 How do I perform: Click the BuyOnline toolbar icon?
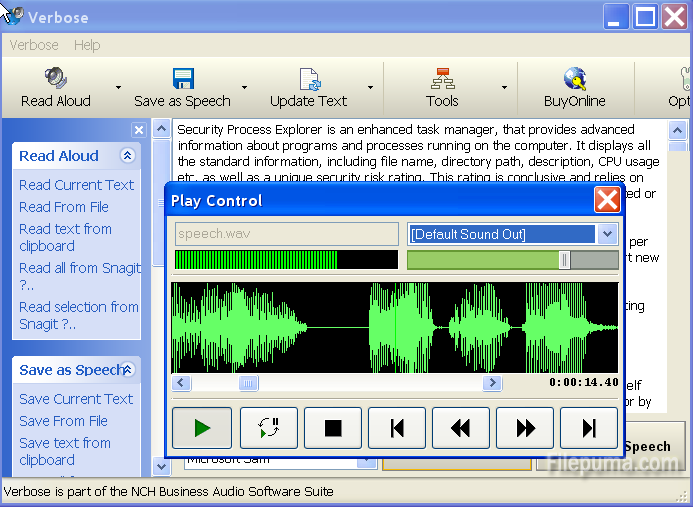(x=574, y=79)
